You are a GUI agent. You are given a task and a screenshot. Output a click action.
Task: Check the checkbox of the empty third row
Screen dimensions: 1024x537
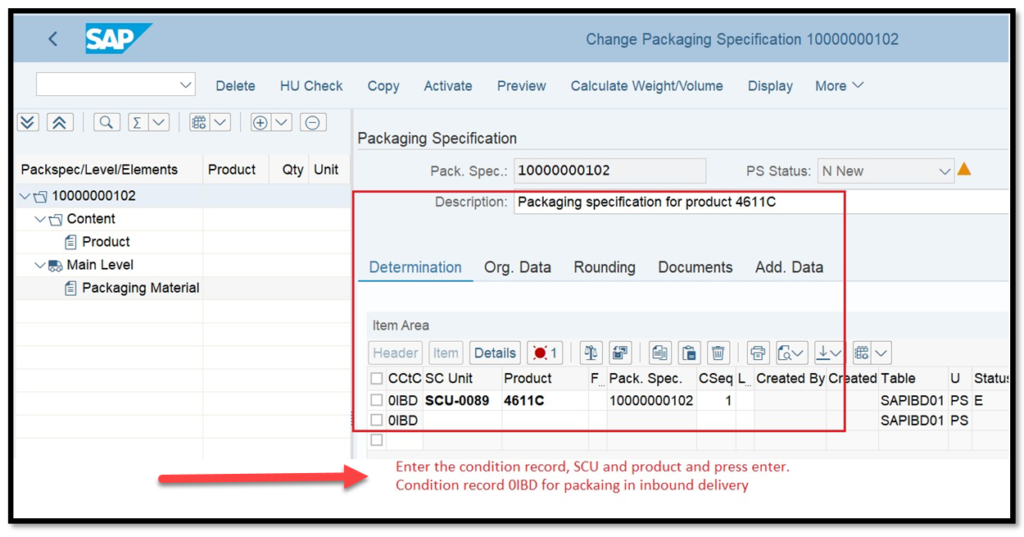(377, 440)
